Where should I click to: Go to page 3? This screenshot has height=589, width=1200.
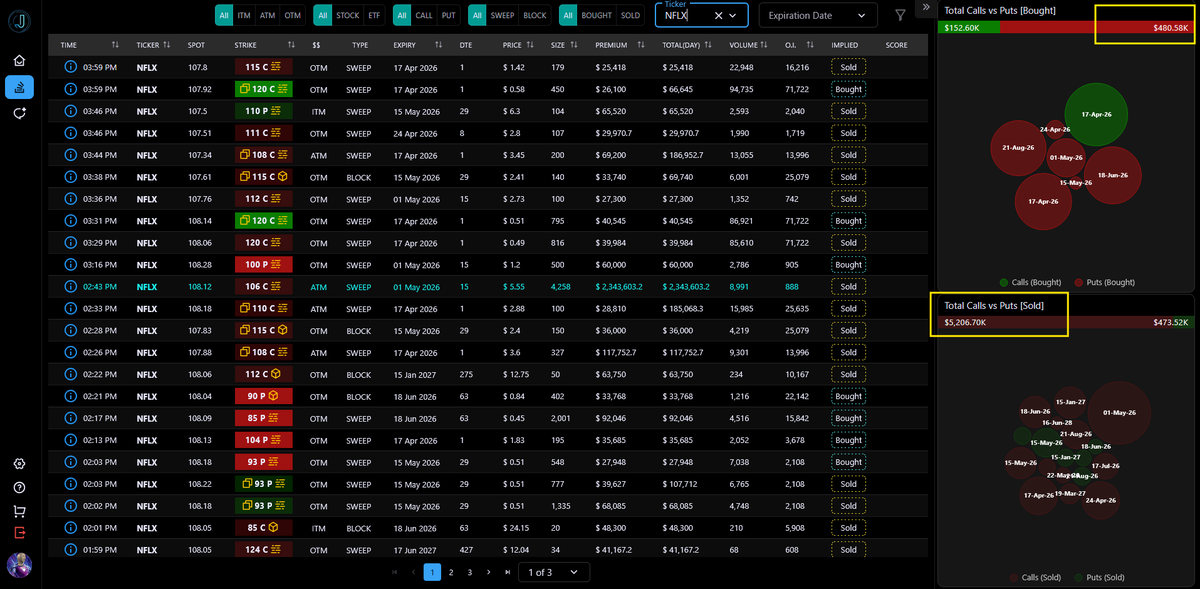click(470, 572)
